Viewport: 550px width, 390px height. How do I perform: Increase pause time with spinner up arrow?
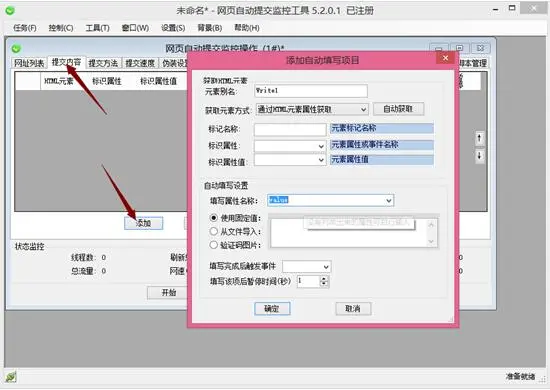pos(324,278)
